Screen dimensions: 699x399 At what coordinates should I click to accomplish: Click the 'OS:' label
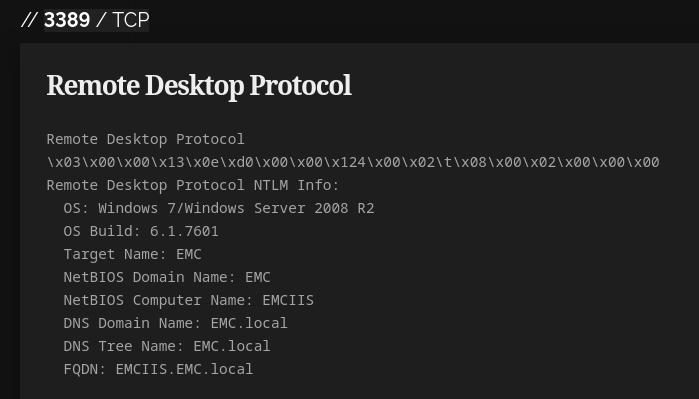[76, 208]
